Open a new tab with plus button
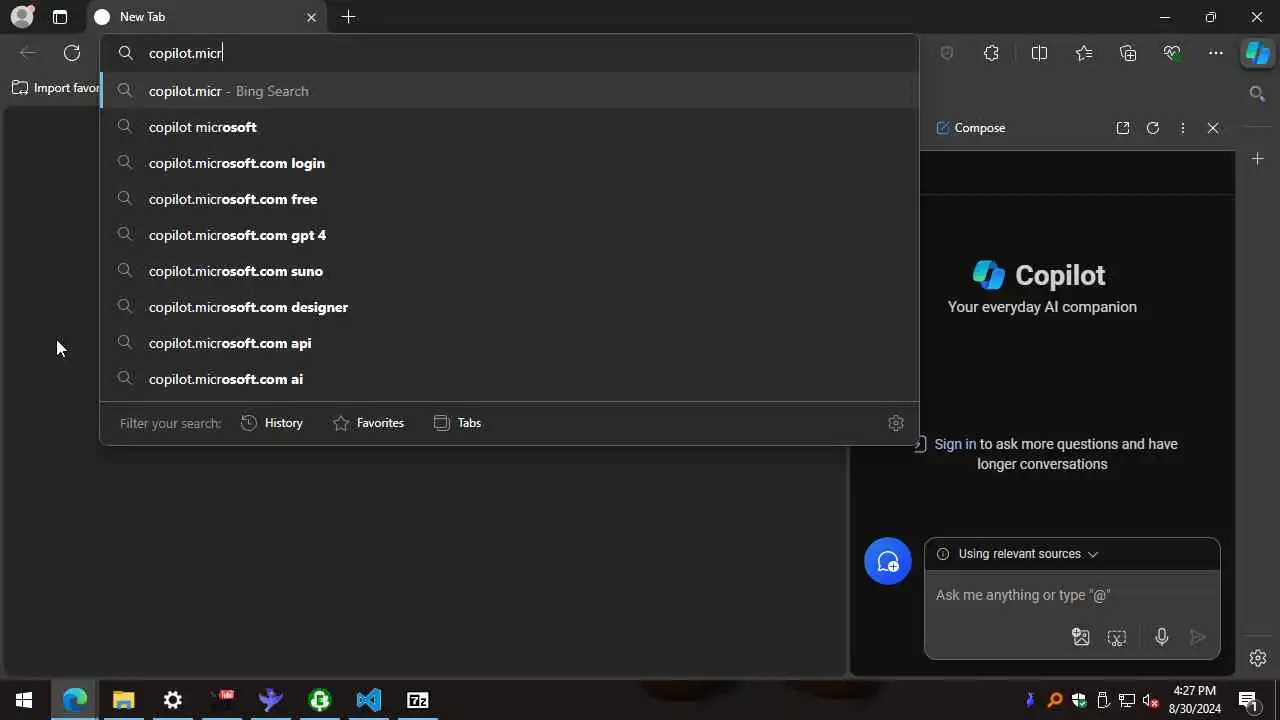The image size is (1280, 720). click(348, 17)
